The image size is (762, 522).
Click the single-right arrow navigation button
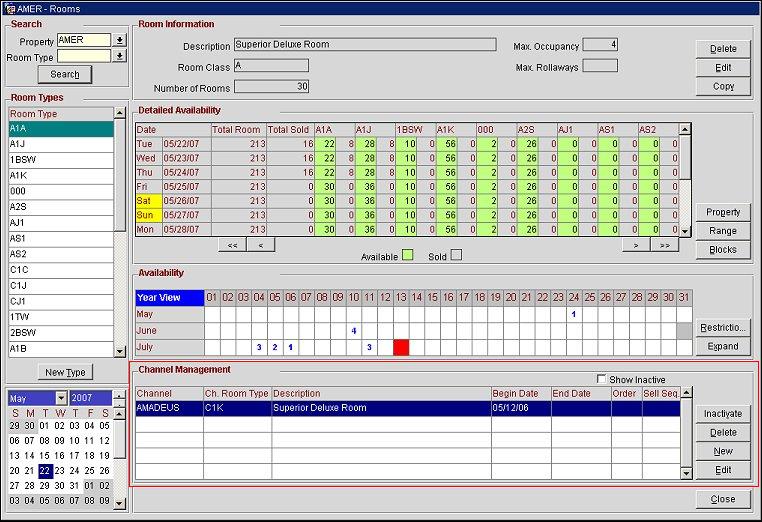pyautogui.click(x=636, y=244)
